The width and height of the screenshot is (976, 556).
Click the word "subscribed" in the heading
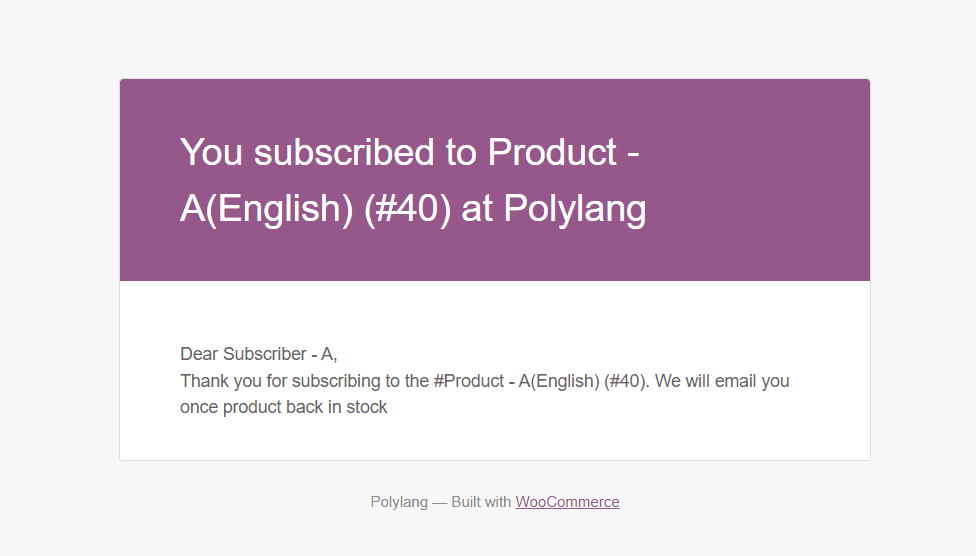point(344,153)
